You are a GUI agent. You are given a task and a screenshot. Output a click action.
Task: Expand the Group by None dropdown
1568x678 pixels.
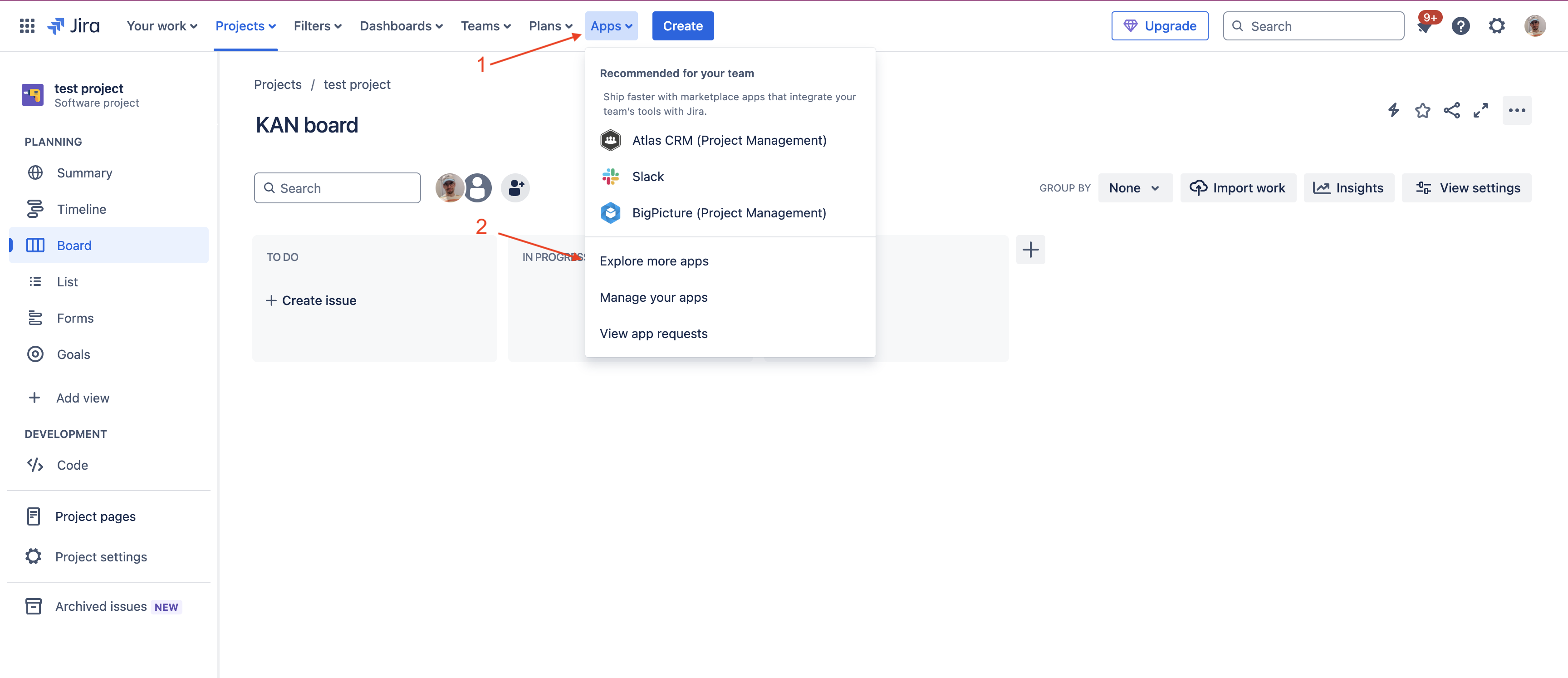pos(1135,188)
